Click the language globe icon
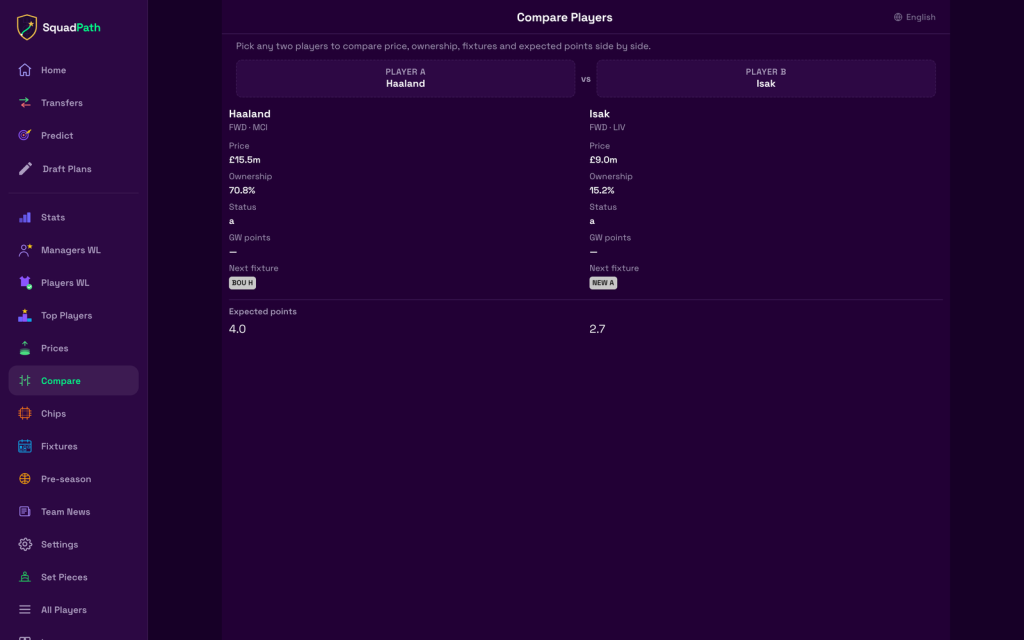Viewport: 1024px width, 640px height. click(x=898, y=17)
